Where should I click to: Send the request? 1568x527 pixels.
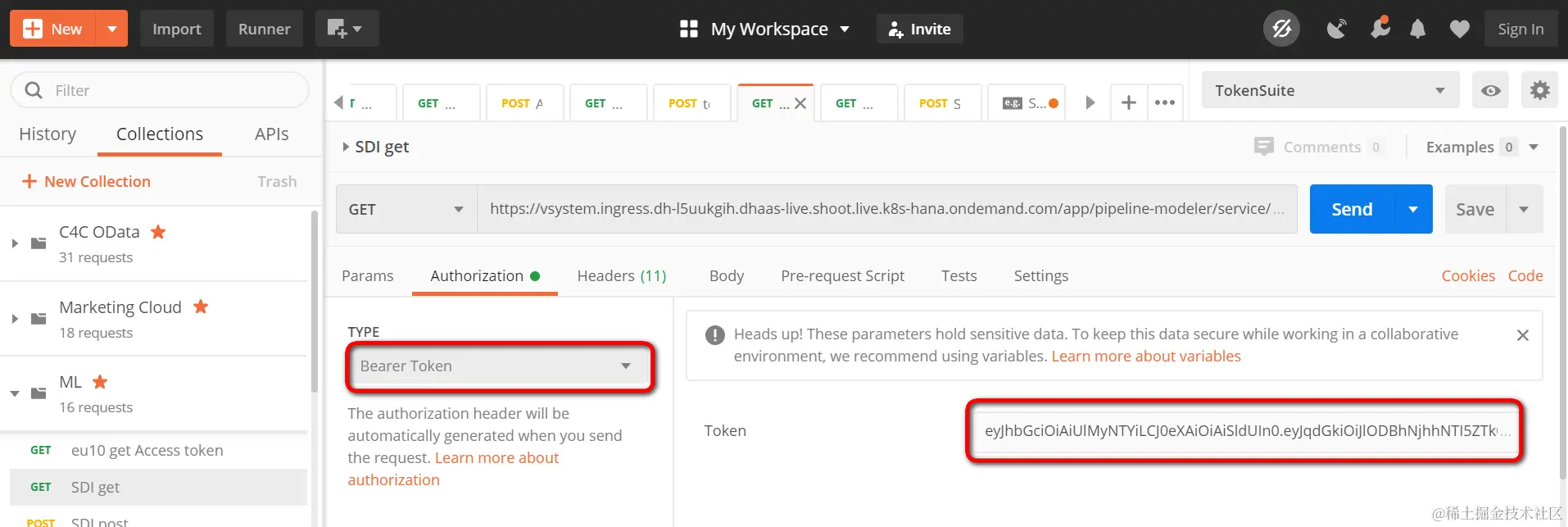(x=1352, y=209)
